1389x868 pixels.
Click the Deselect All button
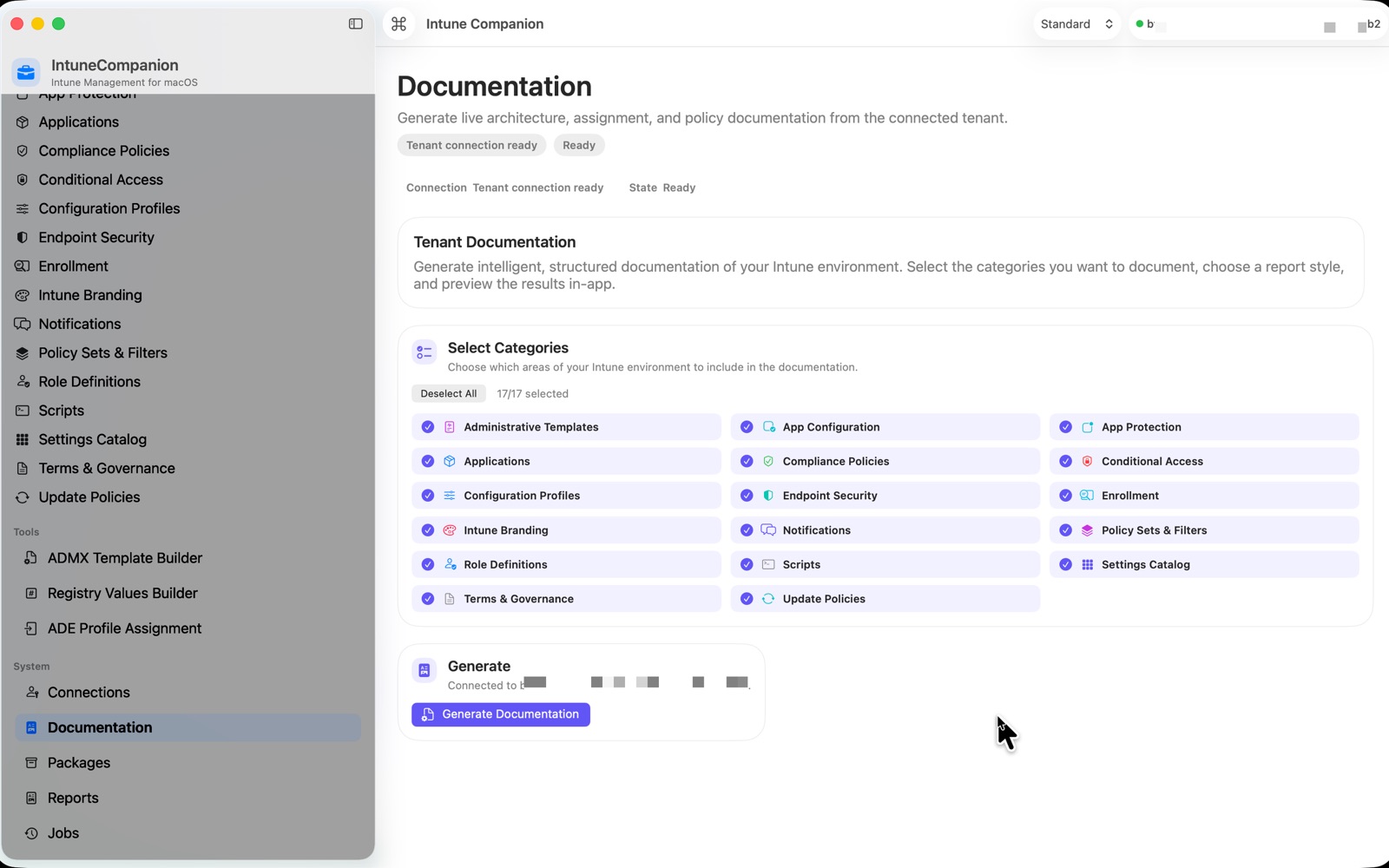[x=448, y=393]
